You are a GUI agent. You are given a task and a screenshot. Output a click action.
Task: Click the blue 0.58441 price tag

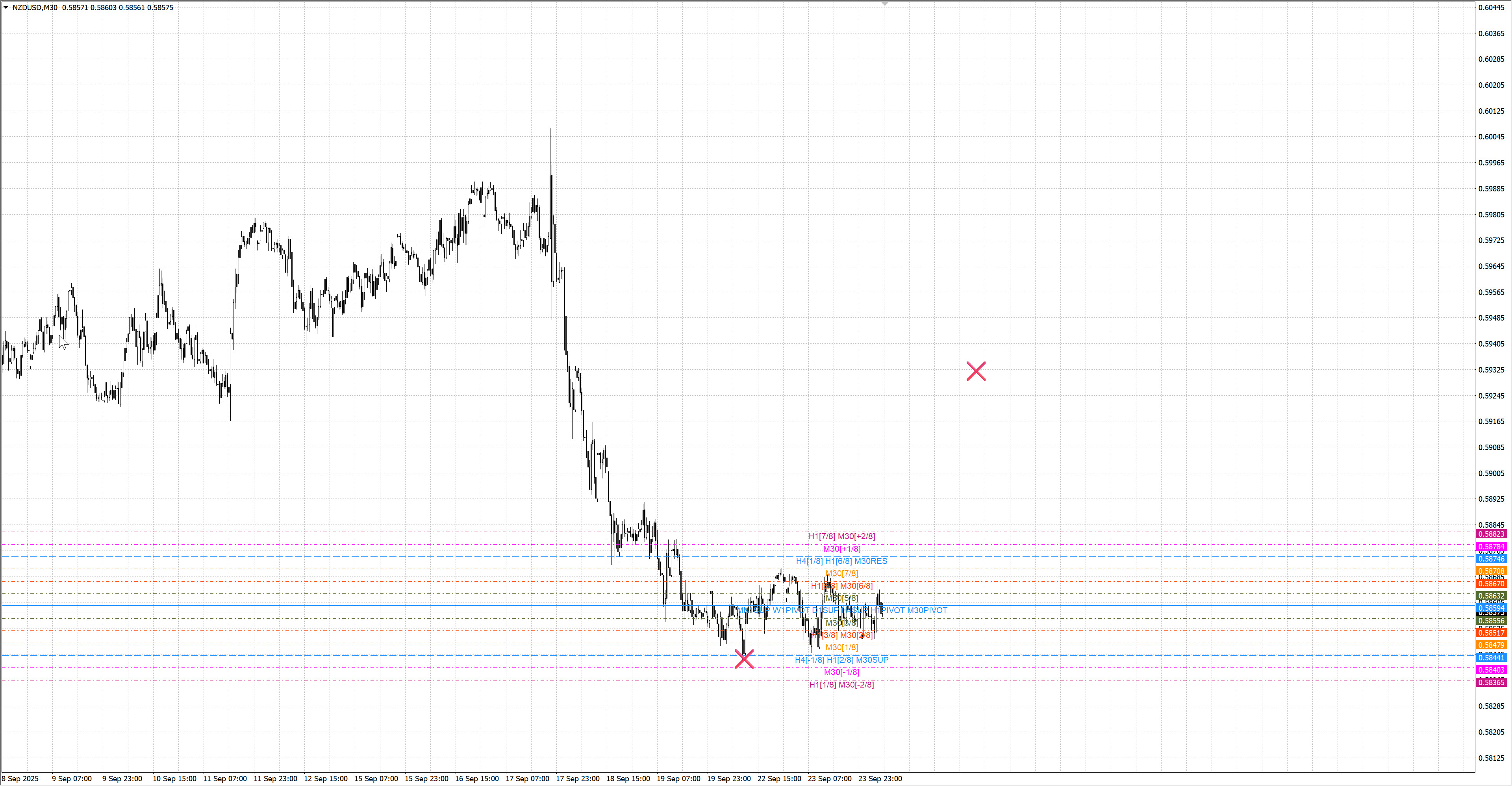[x=1491, y=658]
